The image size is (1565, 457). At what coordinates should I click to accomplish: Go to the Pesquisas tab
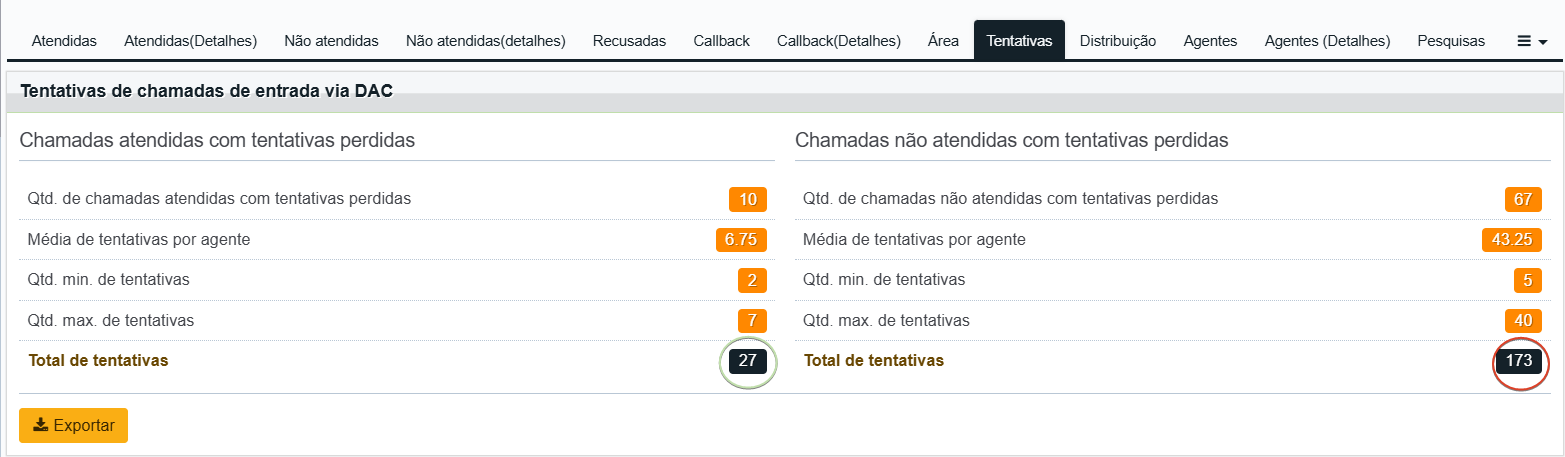pos(1451,41)
